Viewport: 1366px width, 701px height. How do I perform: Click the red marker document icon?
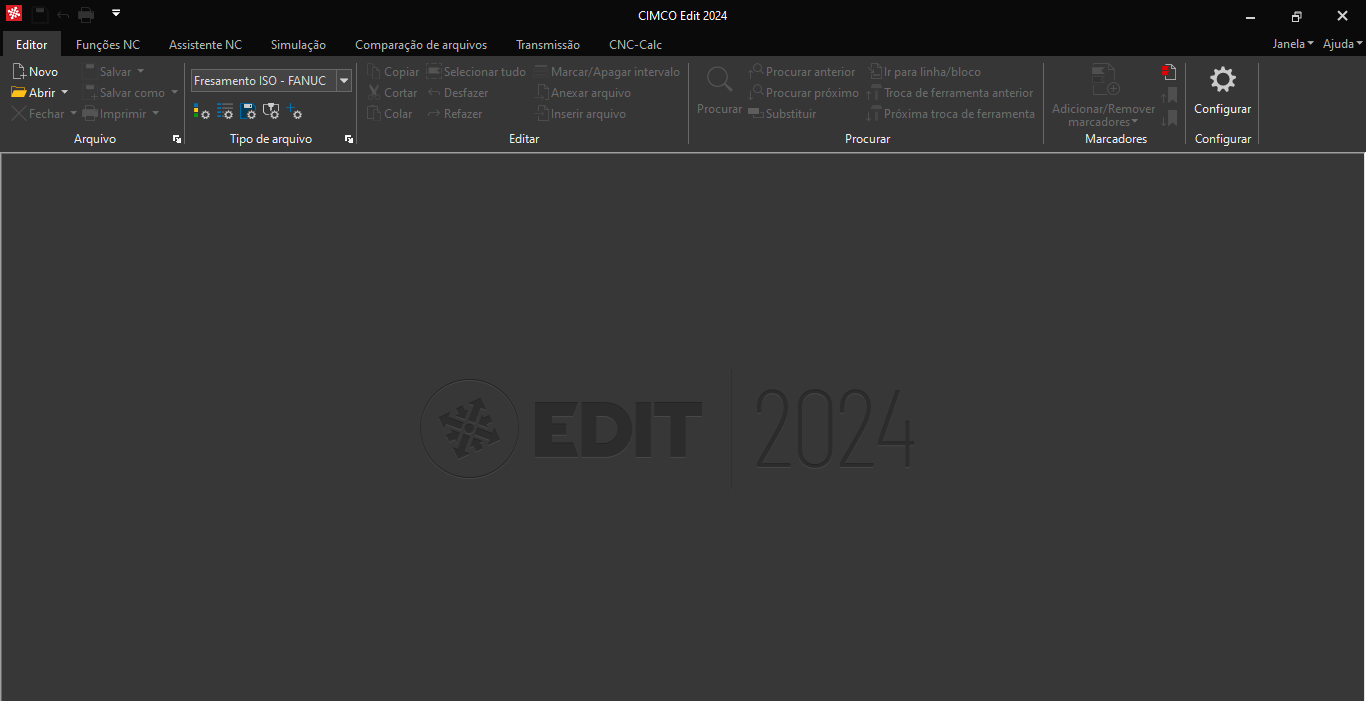pyautogui.click(x=1169, y=72)
